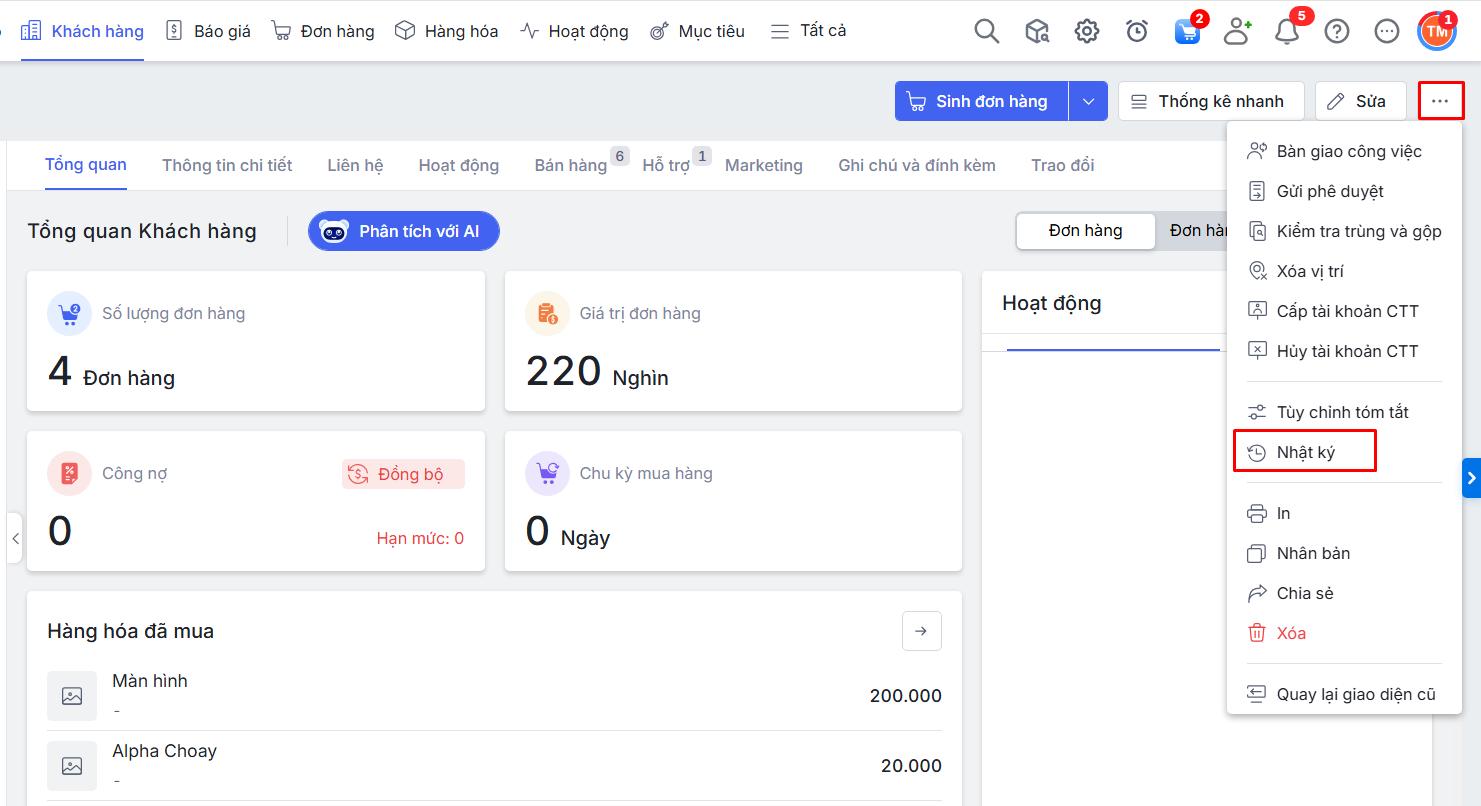Click the user avatar in top bar
This screenshot has height=806, width=1481.
coord(1437,31)
